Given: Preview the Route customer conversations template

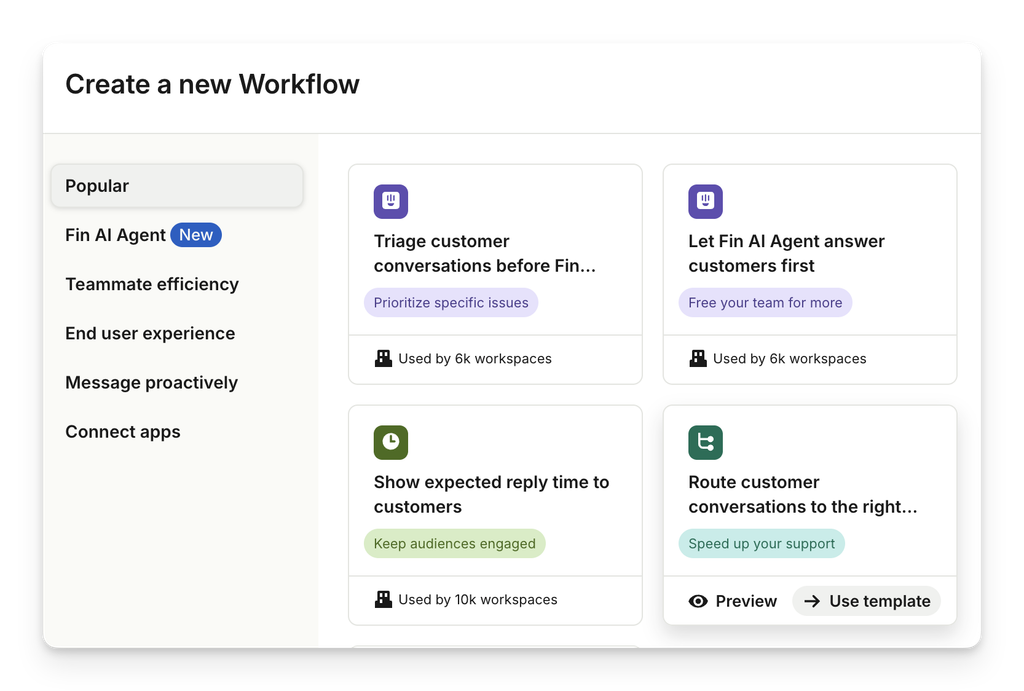Looking at the screenshot, I should (x=733, y=601).
